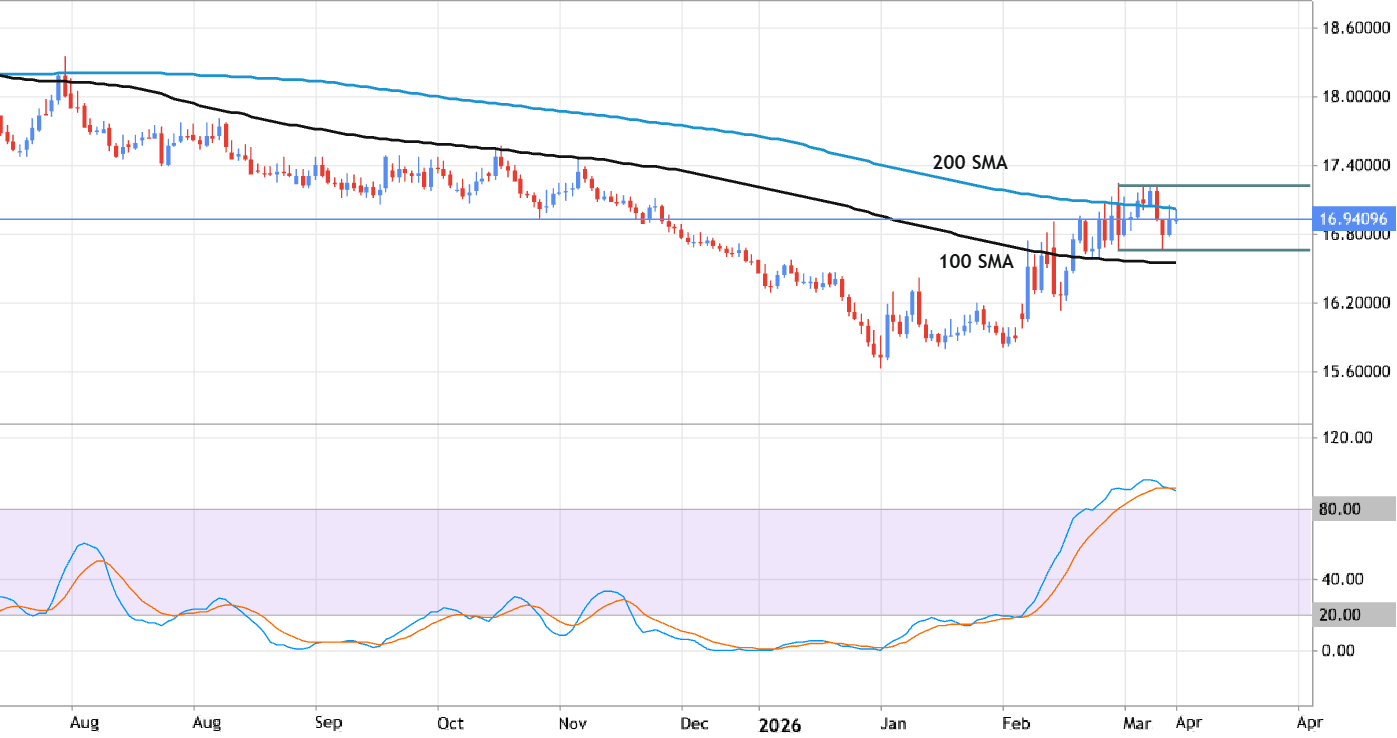The height and width of the screenshot is (738, 1397).
Task: Click the 2026 label on the time axis
Action: tap(780, 724)
